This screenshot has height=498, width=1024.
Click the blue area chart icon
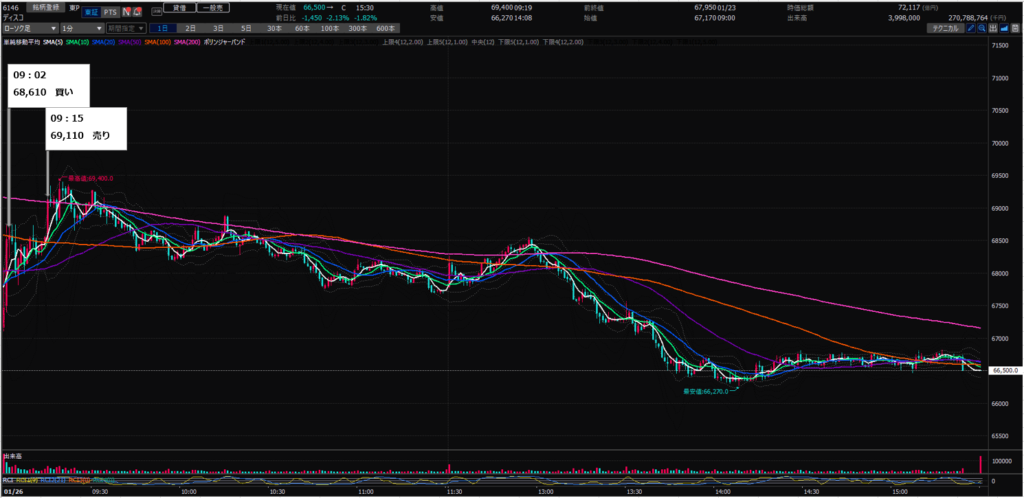pyautogui.click(x=1005, y=30)
